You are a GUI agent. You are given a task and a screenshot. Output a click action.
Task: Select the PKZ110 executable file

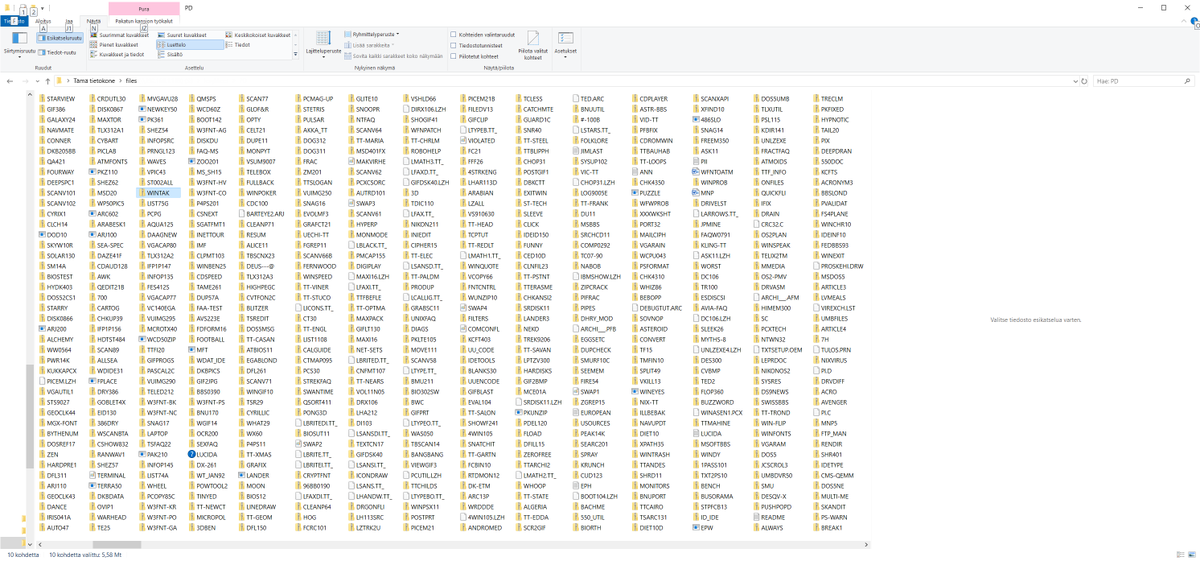pos(101,171)
